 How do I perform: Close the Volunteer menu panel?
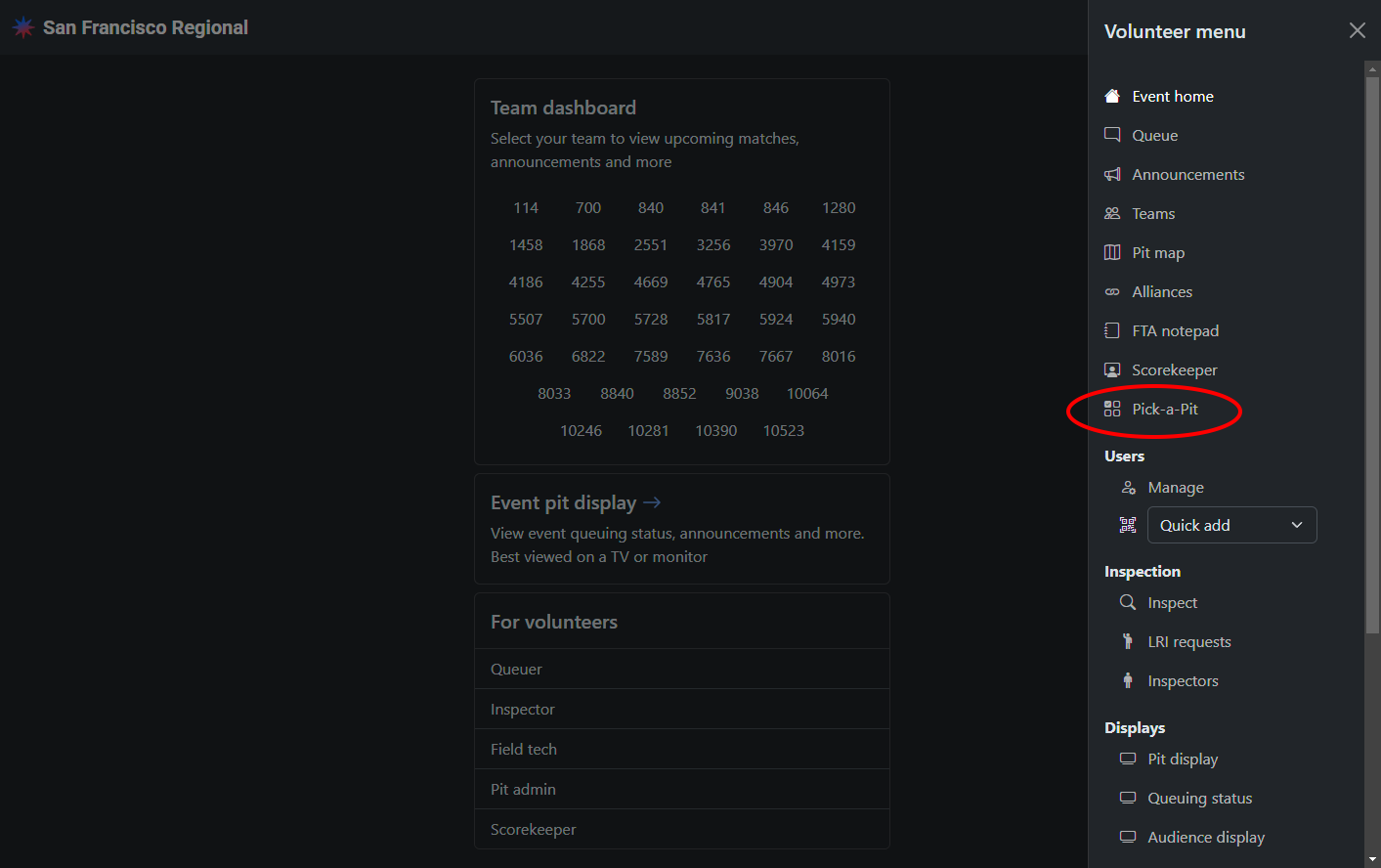pyautogui.click(x=1357, y=30)
